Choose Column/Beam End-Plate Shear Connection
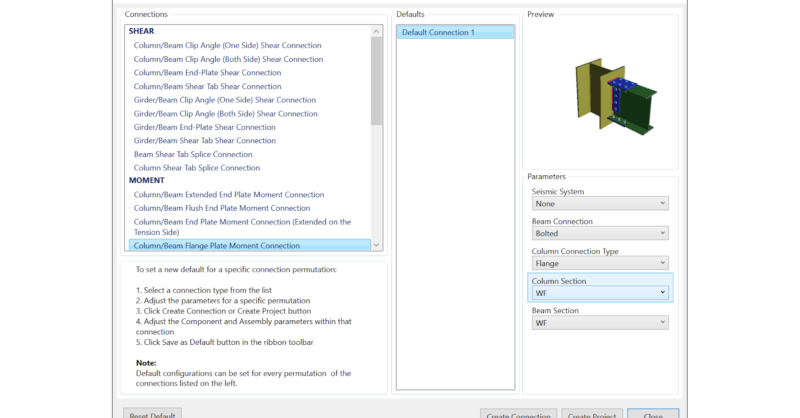Screen dimensions: 800x418 (207, 73)
